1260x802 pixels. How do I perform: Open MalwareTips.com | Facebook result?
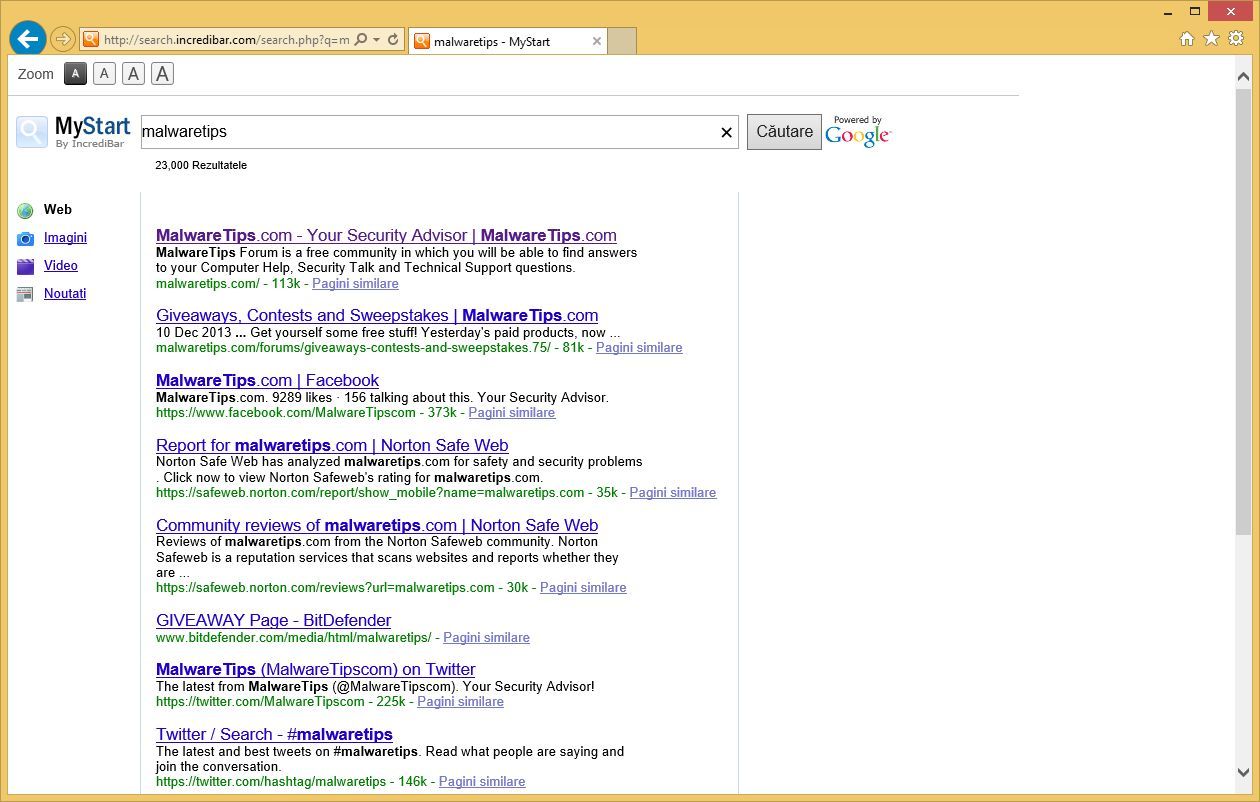pos(267,380)
